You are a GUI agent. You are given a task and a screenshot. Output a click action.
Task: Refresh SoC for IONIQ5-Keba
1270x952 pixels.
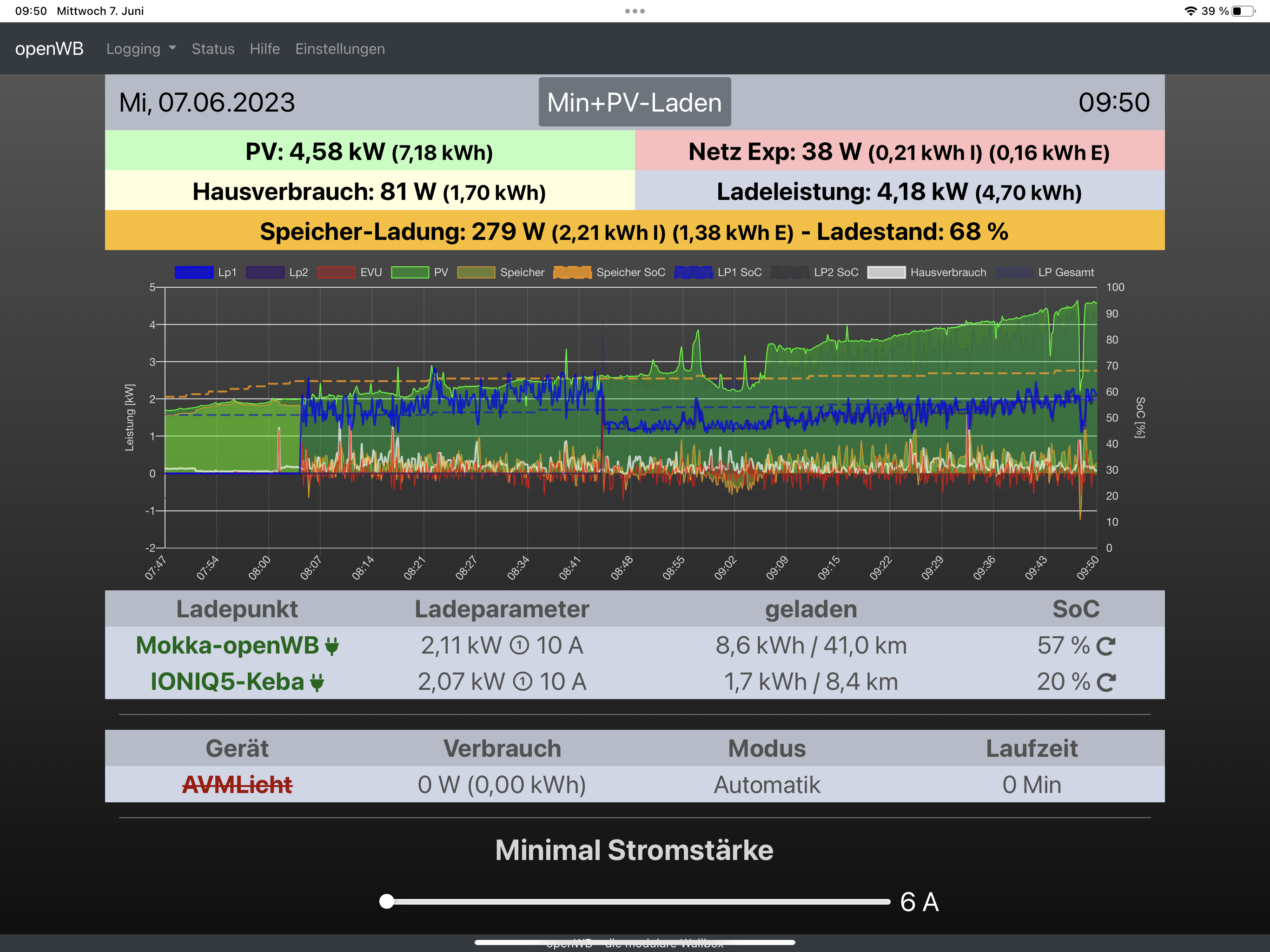(1105, 682)
